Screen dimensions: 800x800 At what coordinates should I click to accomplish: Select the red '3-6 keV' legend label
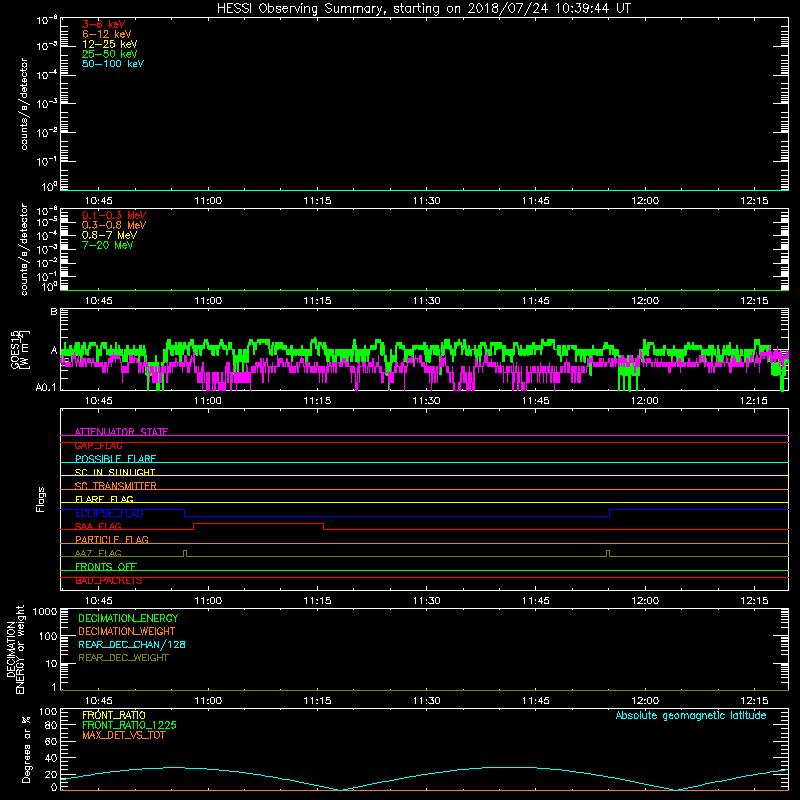point(104,24)
